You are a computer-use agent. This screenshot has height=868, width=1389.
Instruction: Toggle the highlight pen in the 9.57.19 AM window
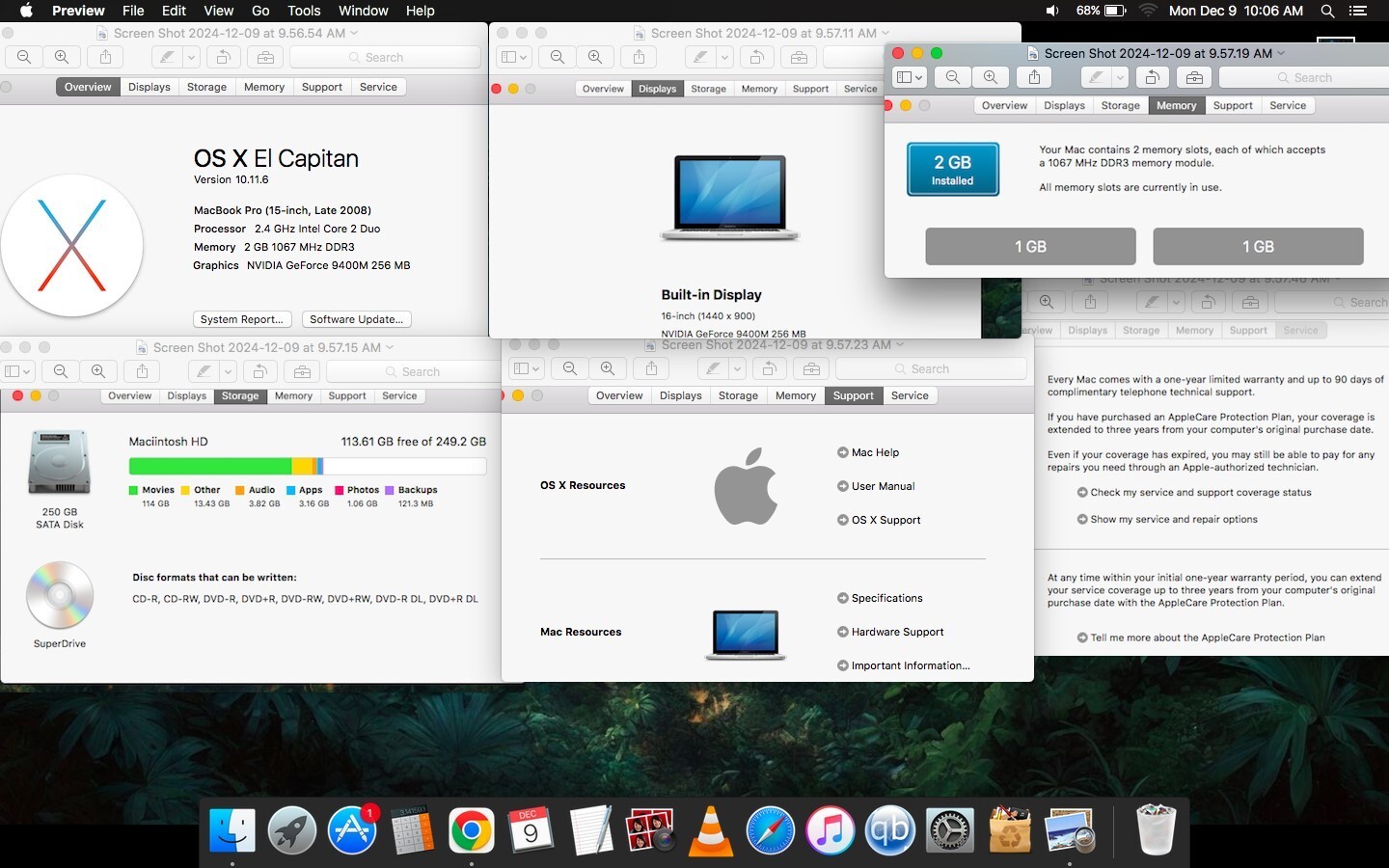[1096, 78]
